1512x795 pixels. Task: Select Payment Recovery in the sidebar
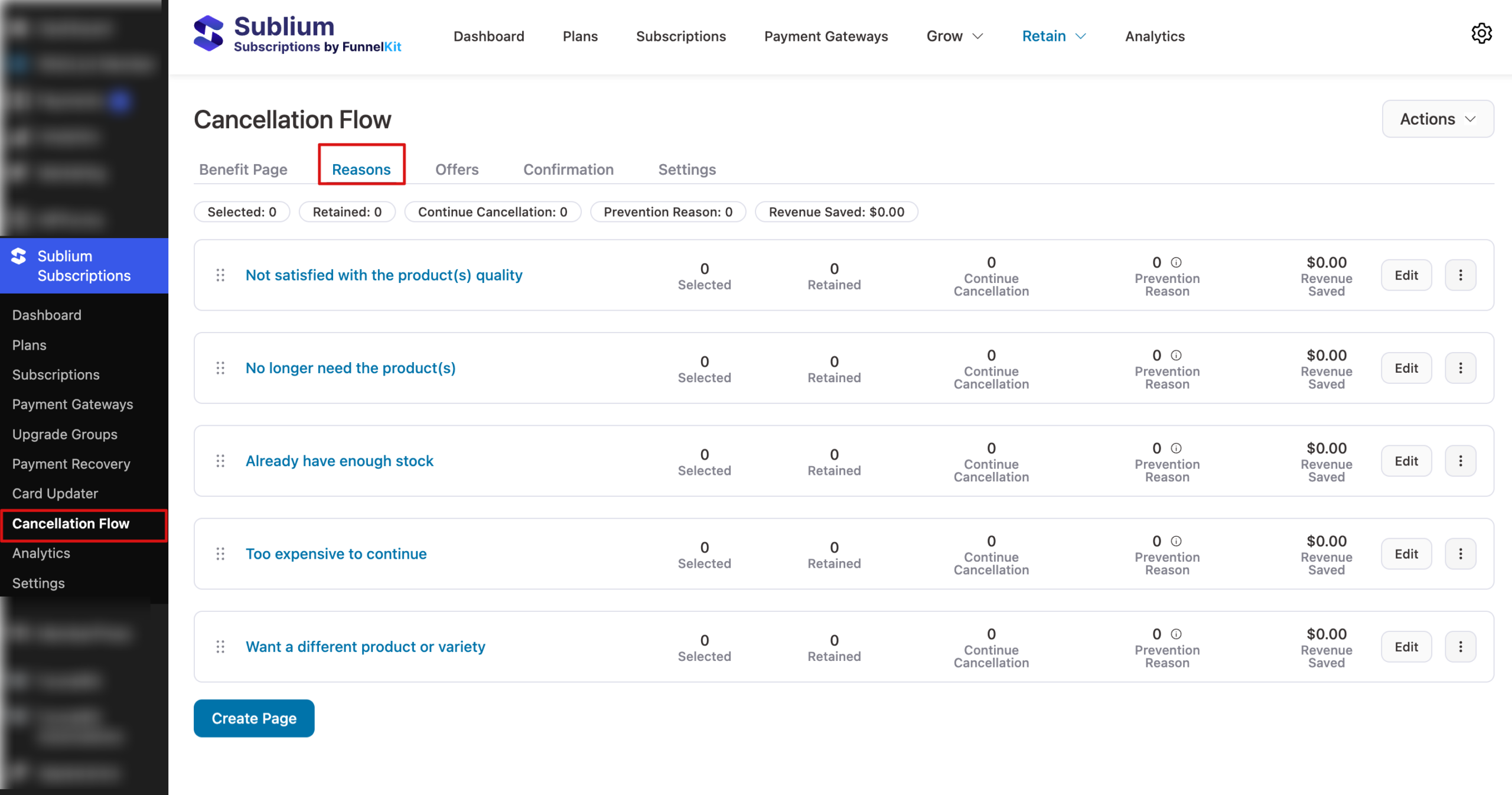(x=71, y=464)
